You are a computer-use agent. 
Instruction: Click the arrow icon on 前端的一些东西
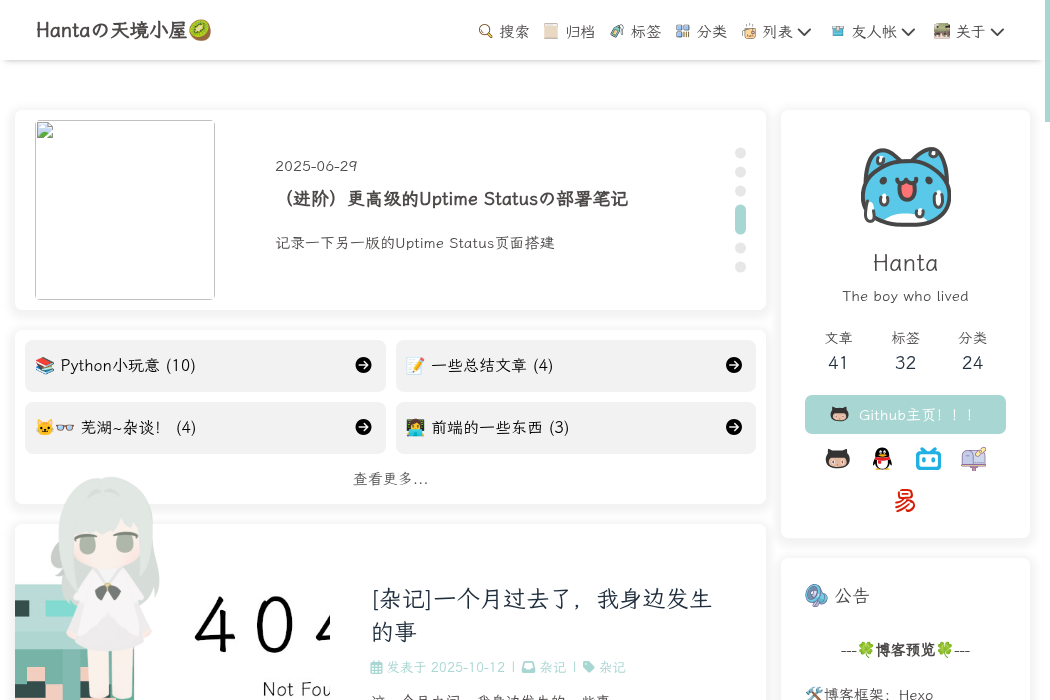(734, 428)
